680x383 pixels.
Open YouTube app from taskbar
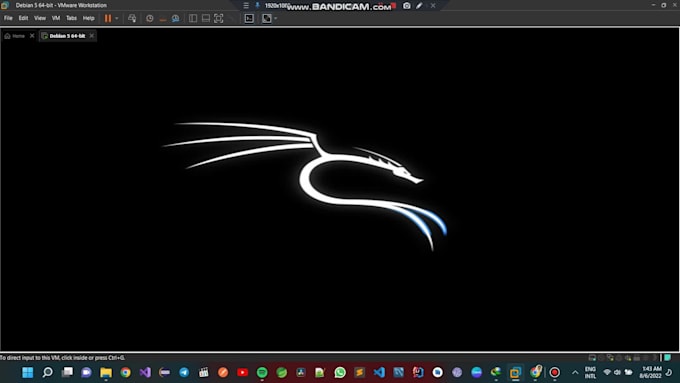click(x=242, y=372)
